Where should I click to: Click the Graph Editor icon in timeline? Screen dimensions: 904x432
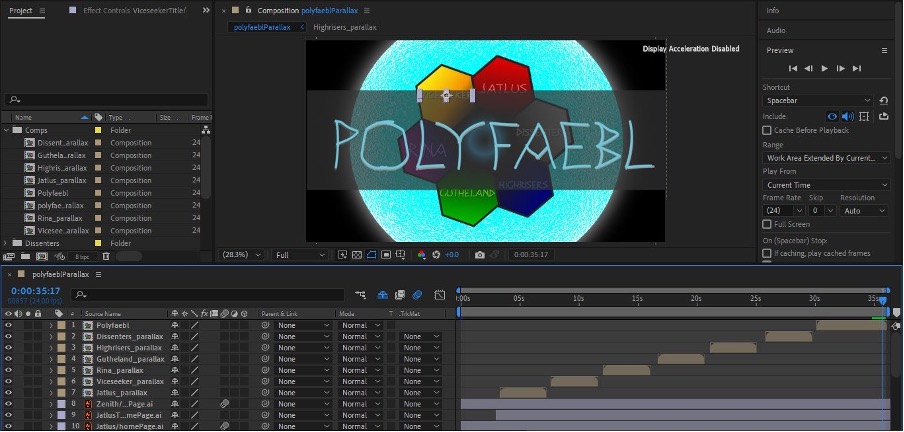pyautogui.click(x=439, y=295)
